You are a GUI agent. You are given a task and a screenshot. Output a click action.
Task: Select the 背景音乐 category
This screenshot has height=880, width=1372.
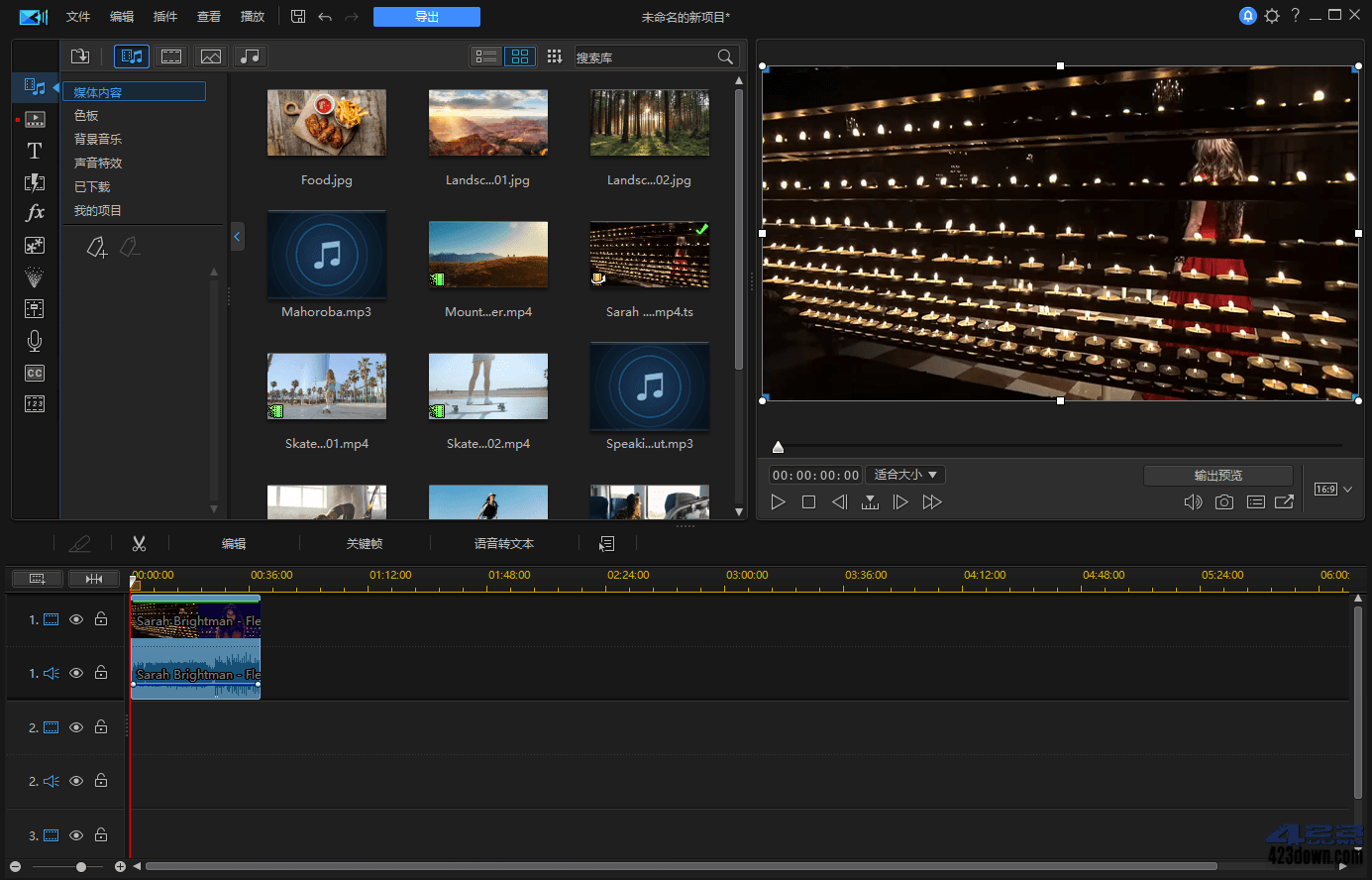(x=97, y=138)
